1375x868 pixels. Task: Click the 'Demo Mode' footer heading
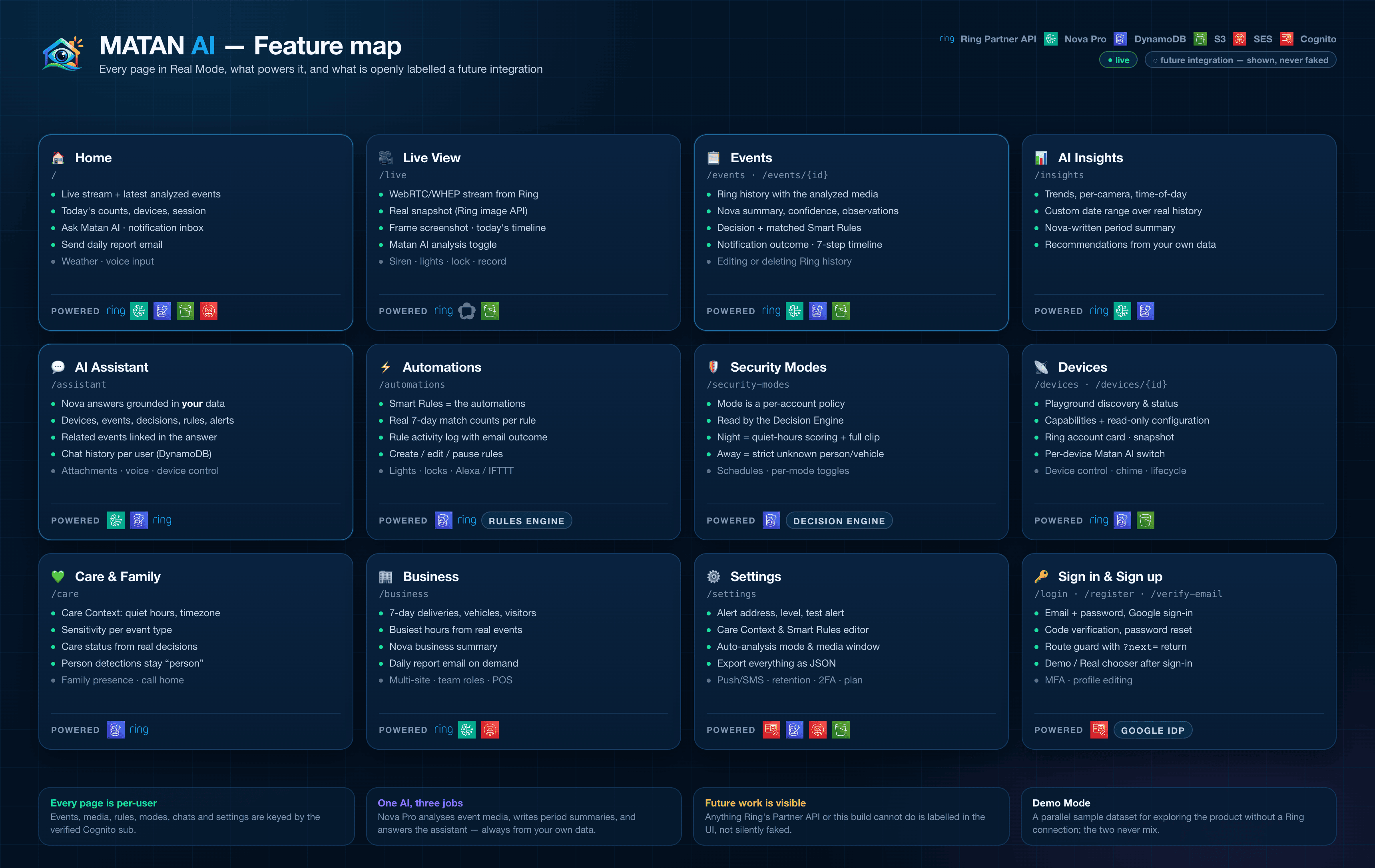click(1062, 803)
